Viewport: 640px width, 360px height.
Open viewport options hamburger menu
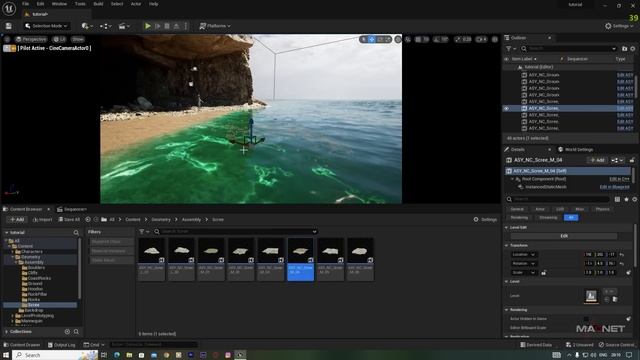(x=7, y=39)
